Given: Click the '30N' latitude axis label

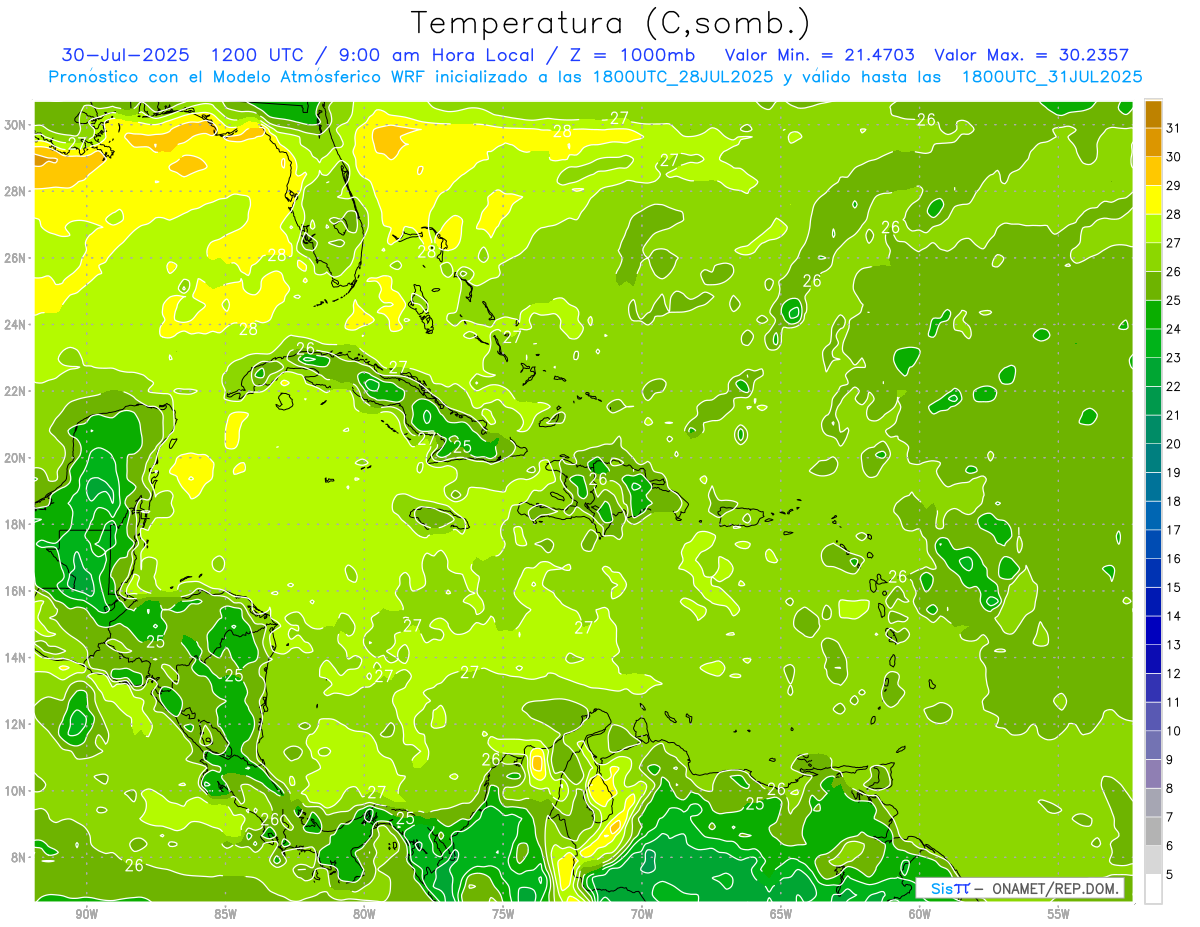Looking at the screenshot, I should click(x=17, y=124).
